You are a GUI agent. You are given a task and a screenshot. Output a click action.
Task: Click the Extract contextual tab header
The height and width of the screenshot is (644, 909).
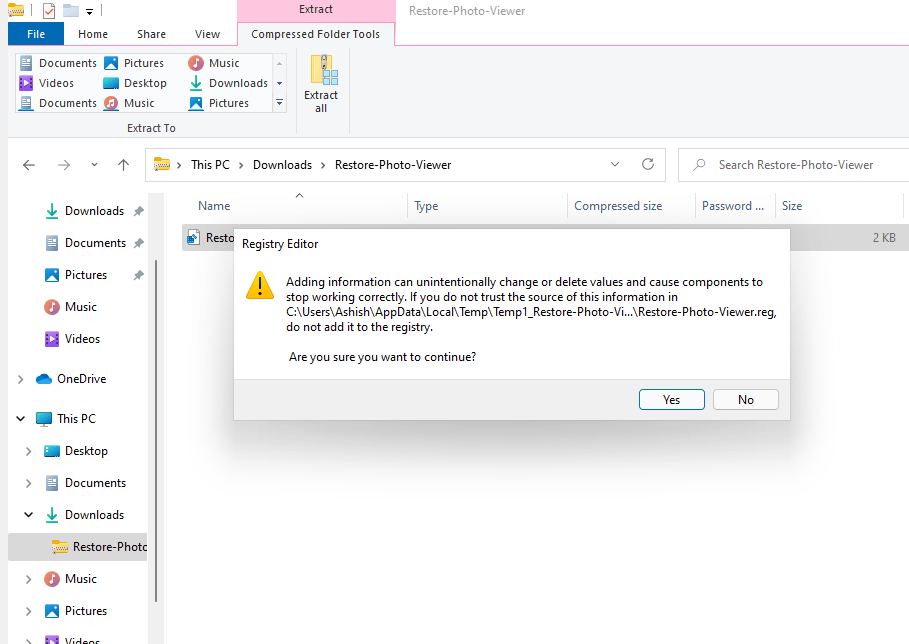tap(316, 10)
